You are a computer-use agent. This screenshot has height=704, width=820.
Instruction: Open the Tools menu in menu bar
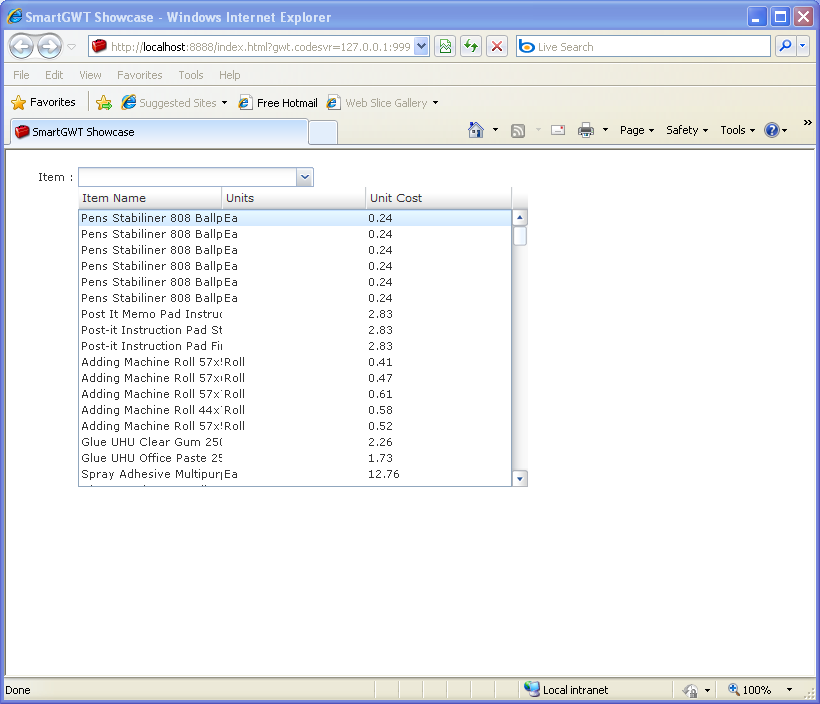[x=191, y=75]
